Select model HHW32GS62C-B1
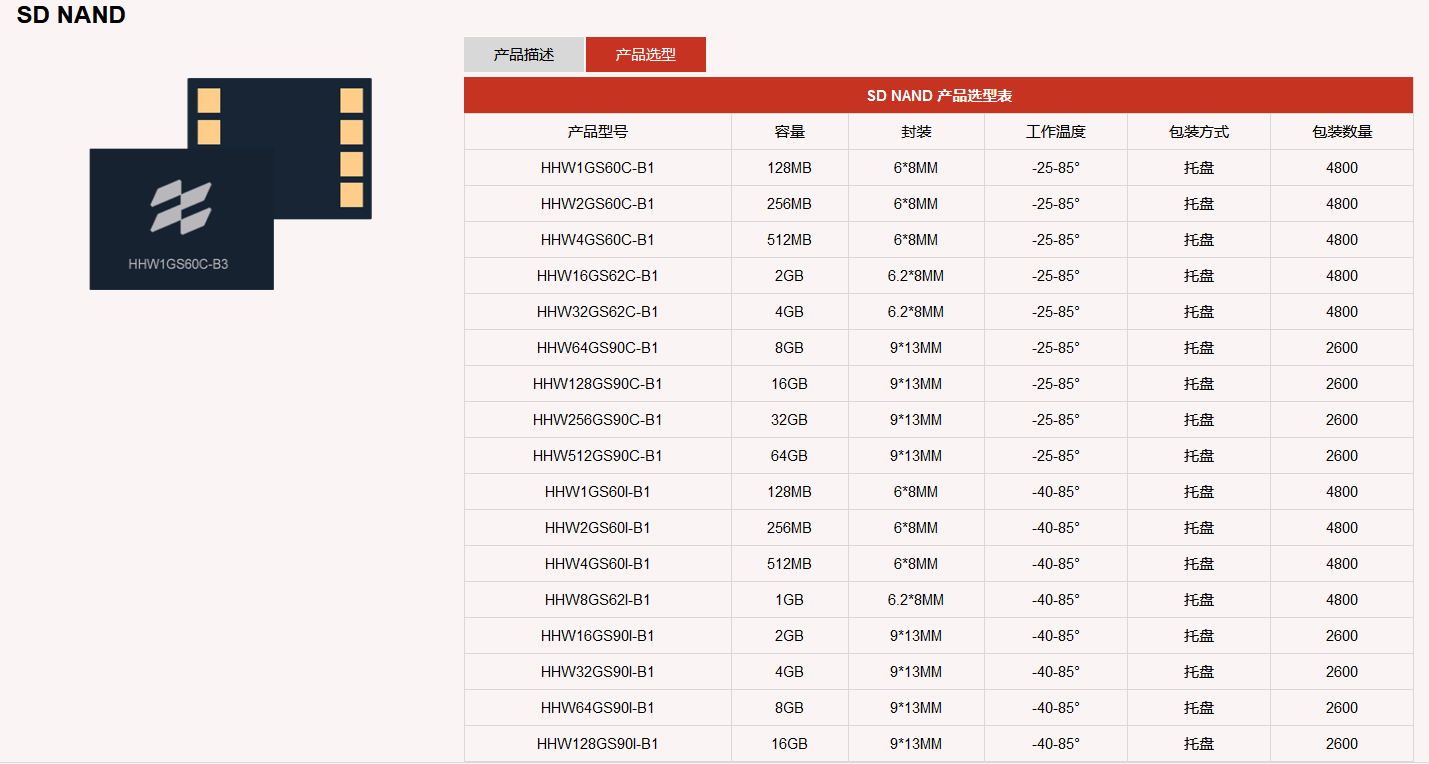This screenshot has height=764, width=1429. pyautogui.click(x=598, y=312)
